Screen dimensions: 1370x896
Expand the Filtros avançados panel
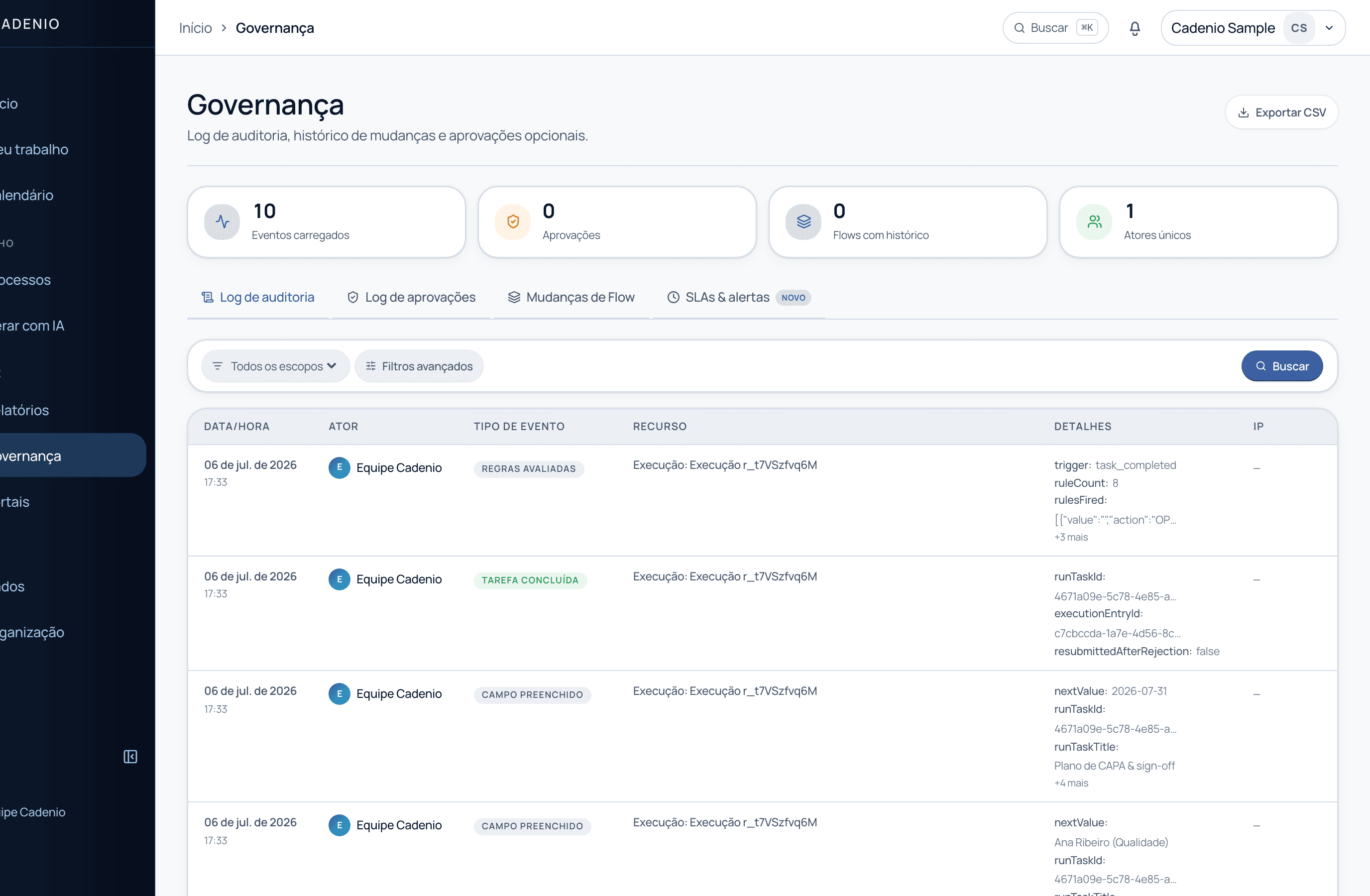pyautogui.click(x=419, y=366)
